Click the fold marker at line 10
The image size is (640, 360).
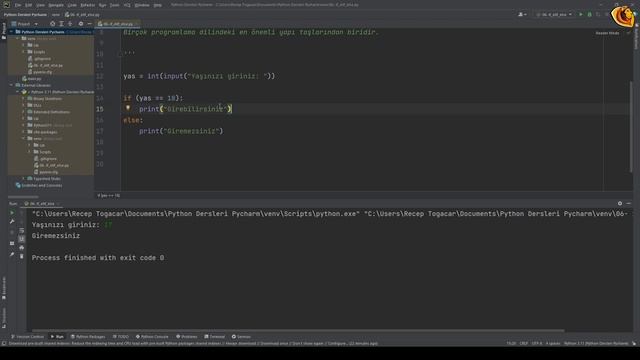(120, 54)
